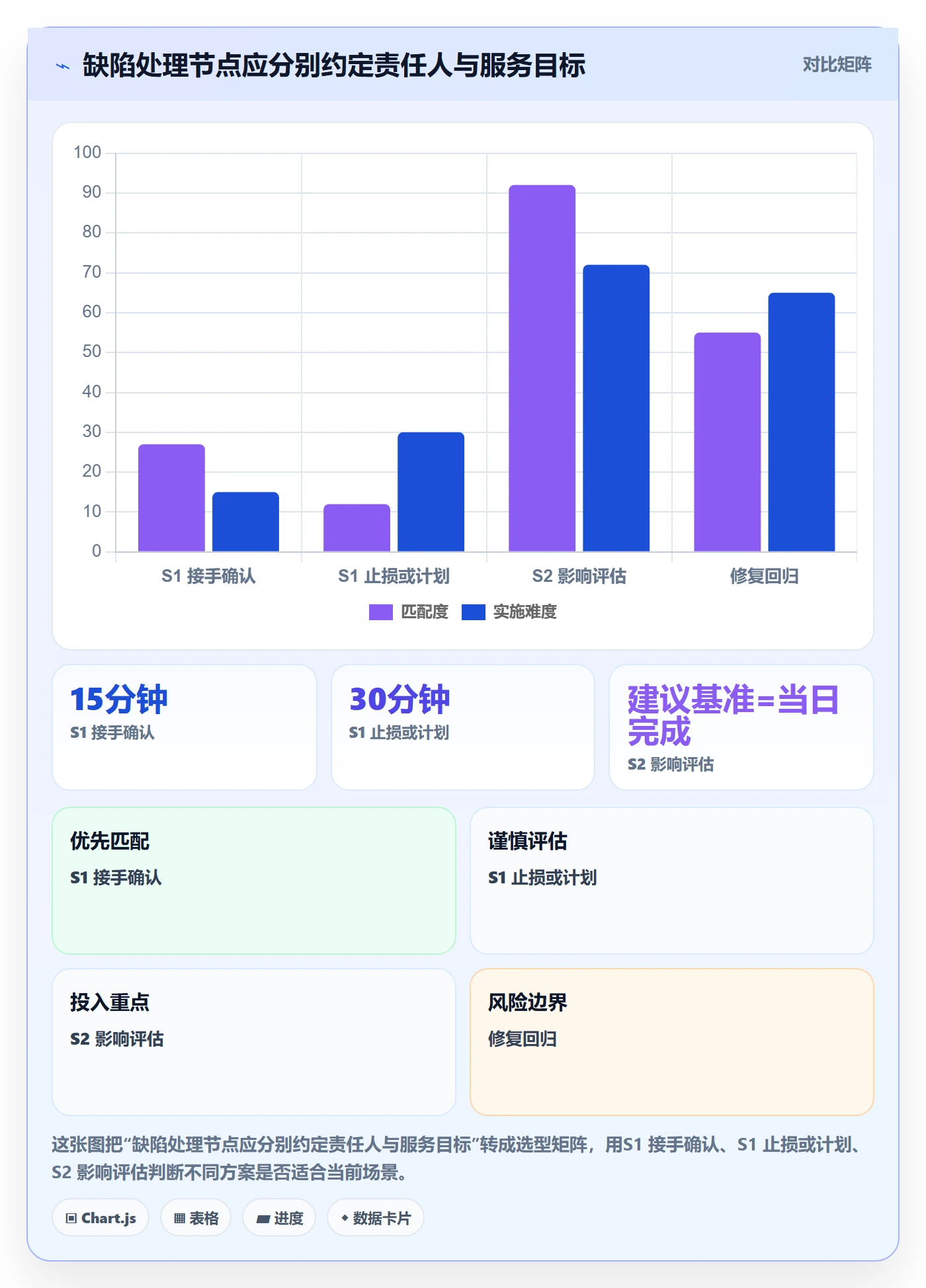Viewport: 926px width, 1288px height.
Task: Select the 数据卡片 tag chip
Action: coord(375,1217)
